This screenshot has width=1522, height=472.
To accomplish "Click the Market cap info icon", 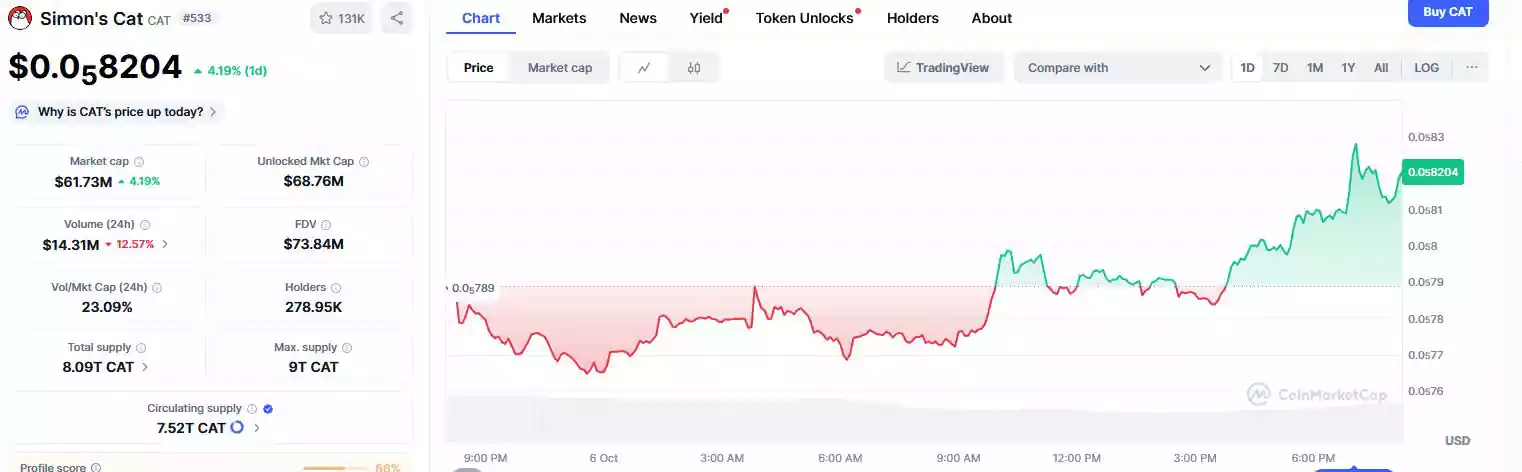I will point(139,162).
